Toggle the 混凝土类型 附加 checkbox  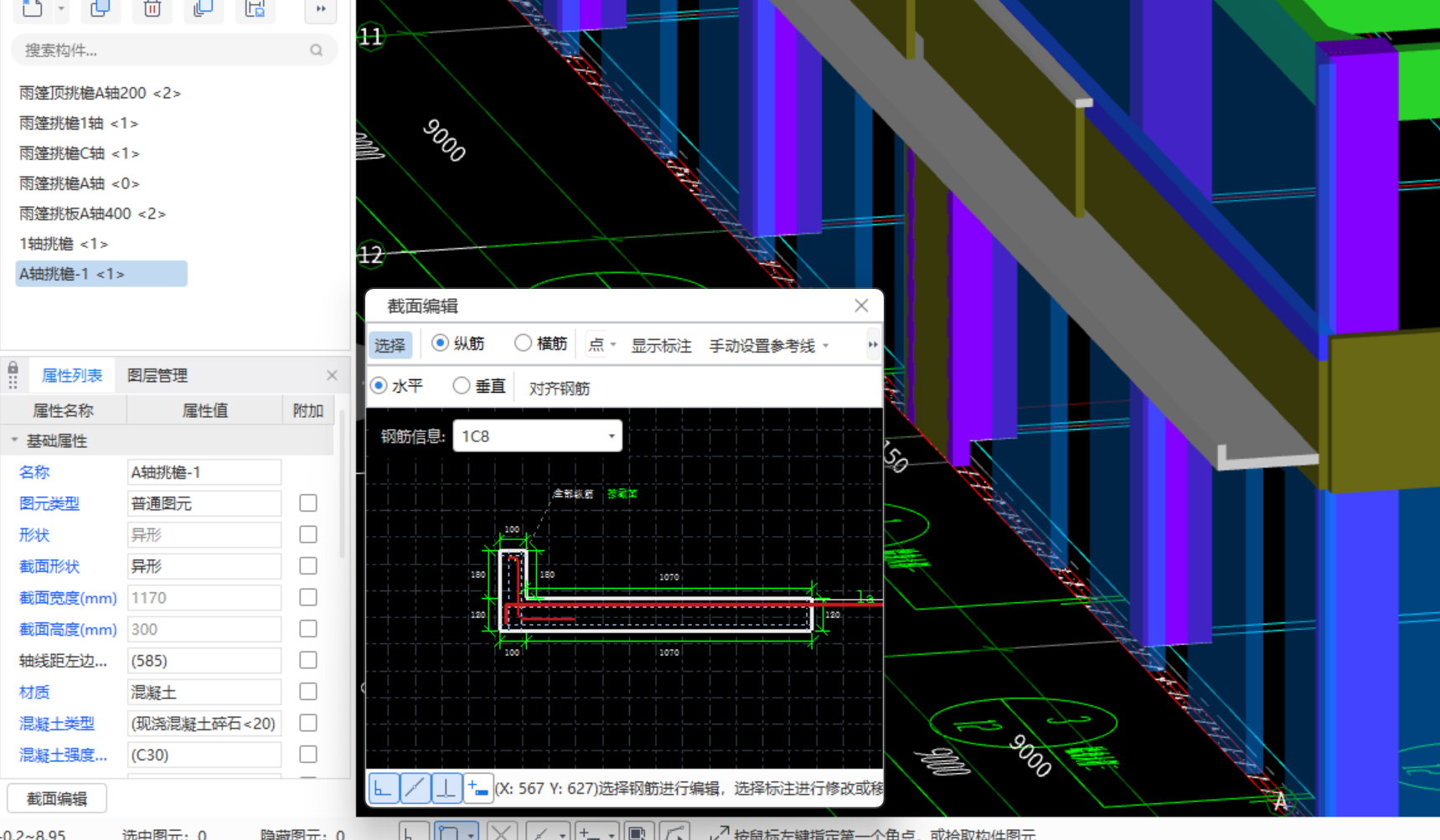[308, 723]
